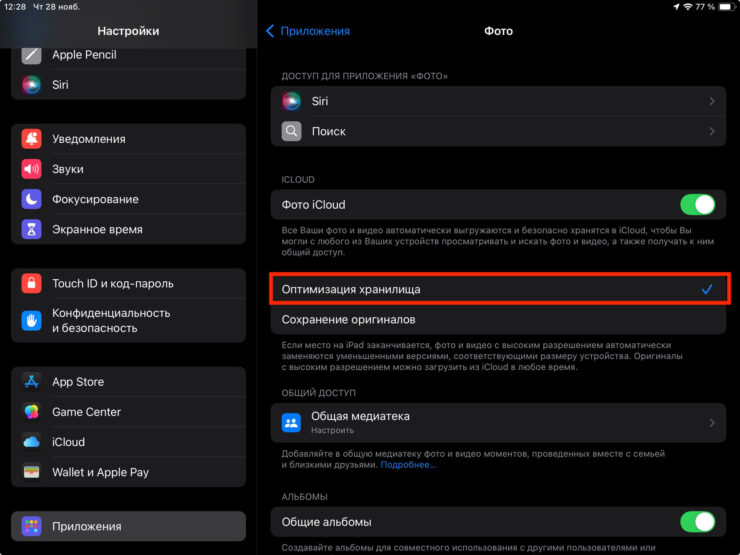Tap the Siri icon in sidebar
Screen dimensions: 740x555
[x=32, y=85]
